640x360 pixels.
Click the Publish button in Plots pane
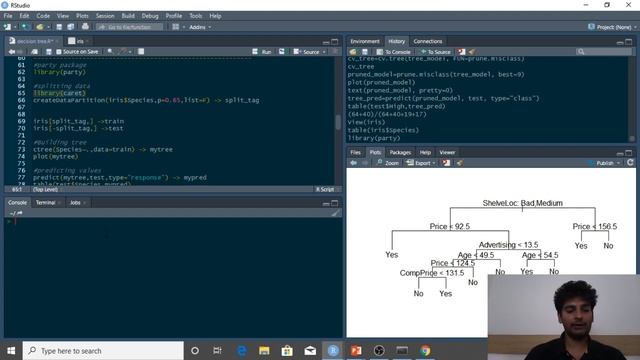pyautogui.click(x=602, y=163)
